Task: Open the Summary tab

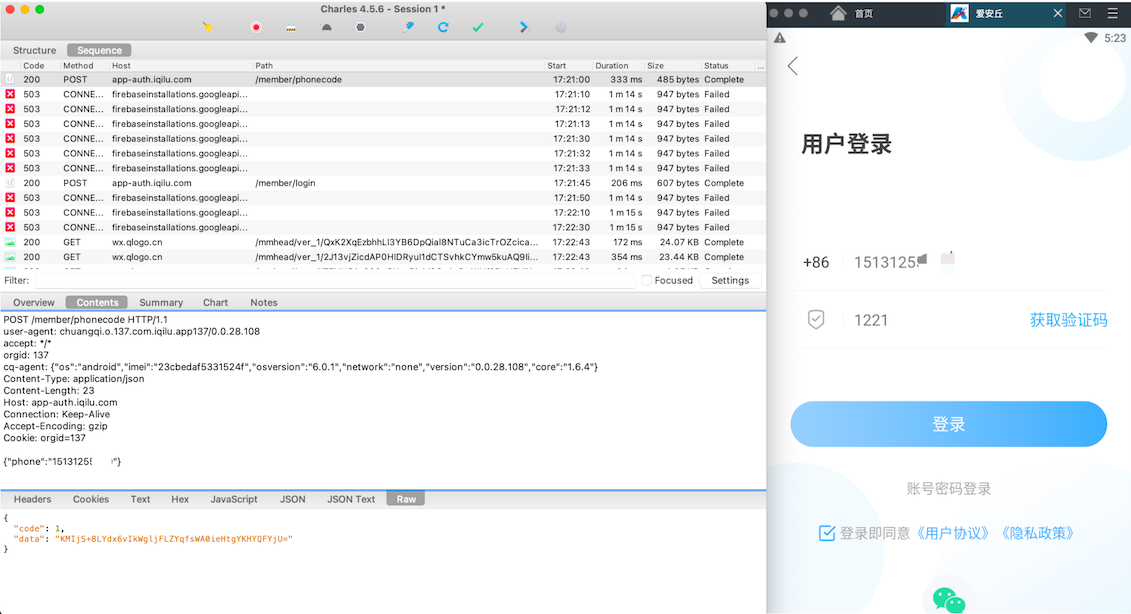Action: tap(161, 302)
